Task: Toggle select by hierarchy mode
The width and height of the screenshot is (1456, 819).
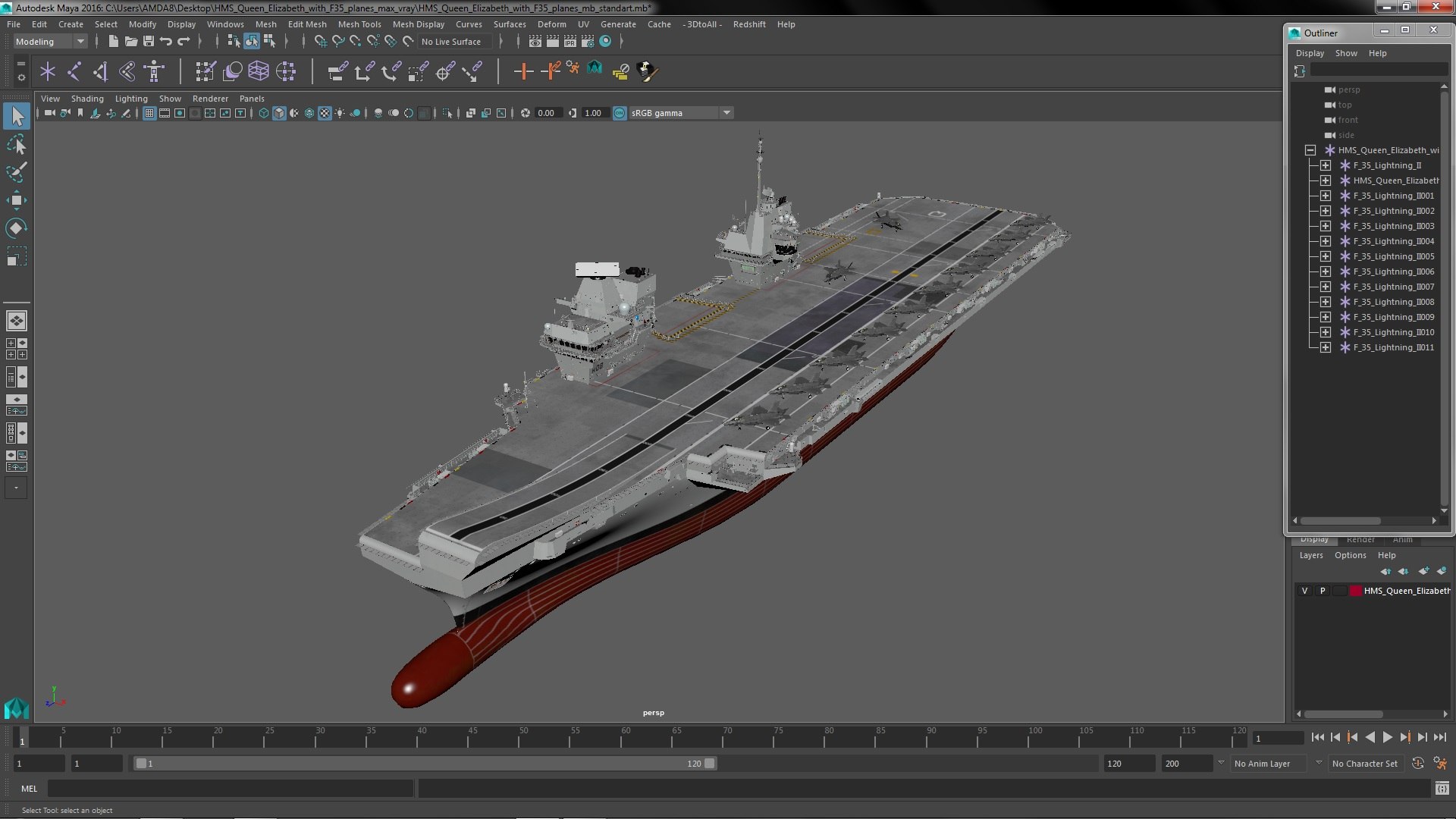Action: 234,42
